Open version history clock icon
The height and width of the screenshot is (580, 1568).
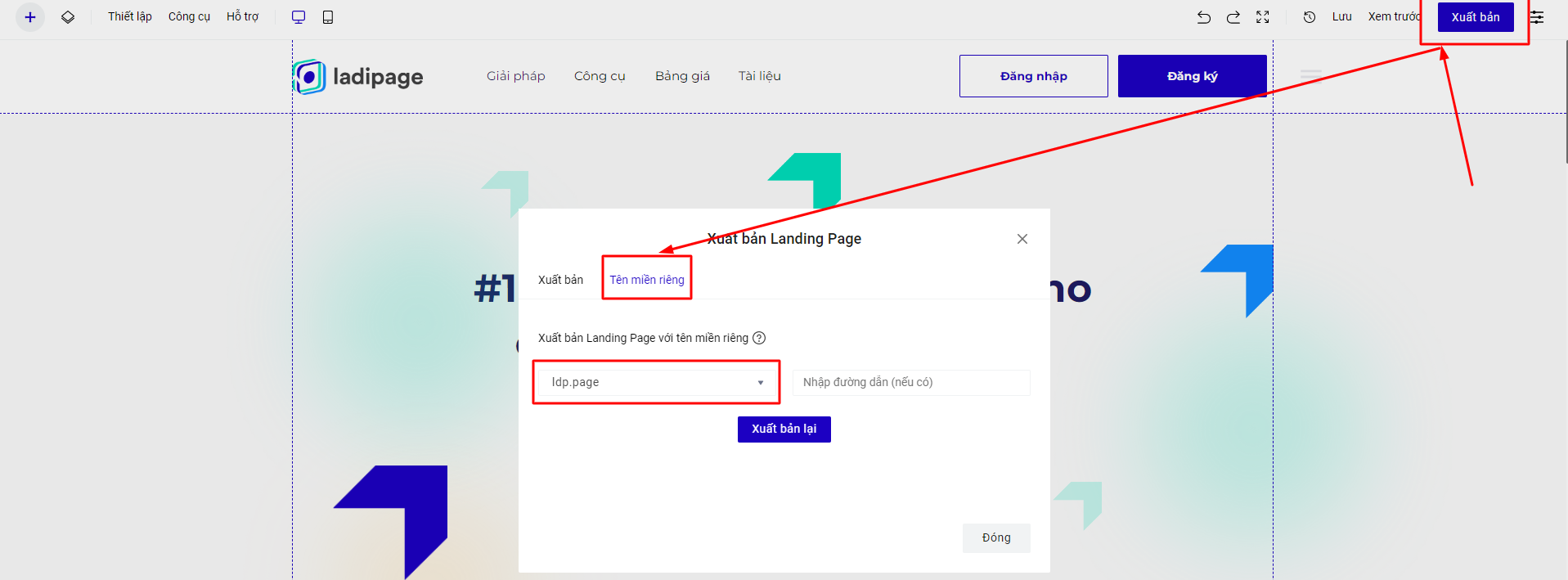pyautogui.click(x=1310, y=17)
